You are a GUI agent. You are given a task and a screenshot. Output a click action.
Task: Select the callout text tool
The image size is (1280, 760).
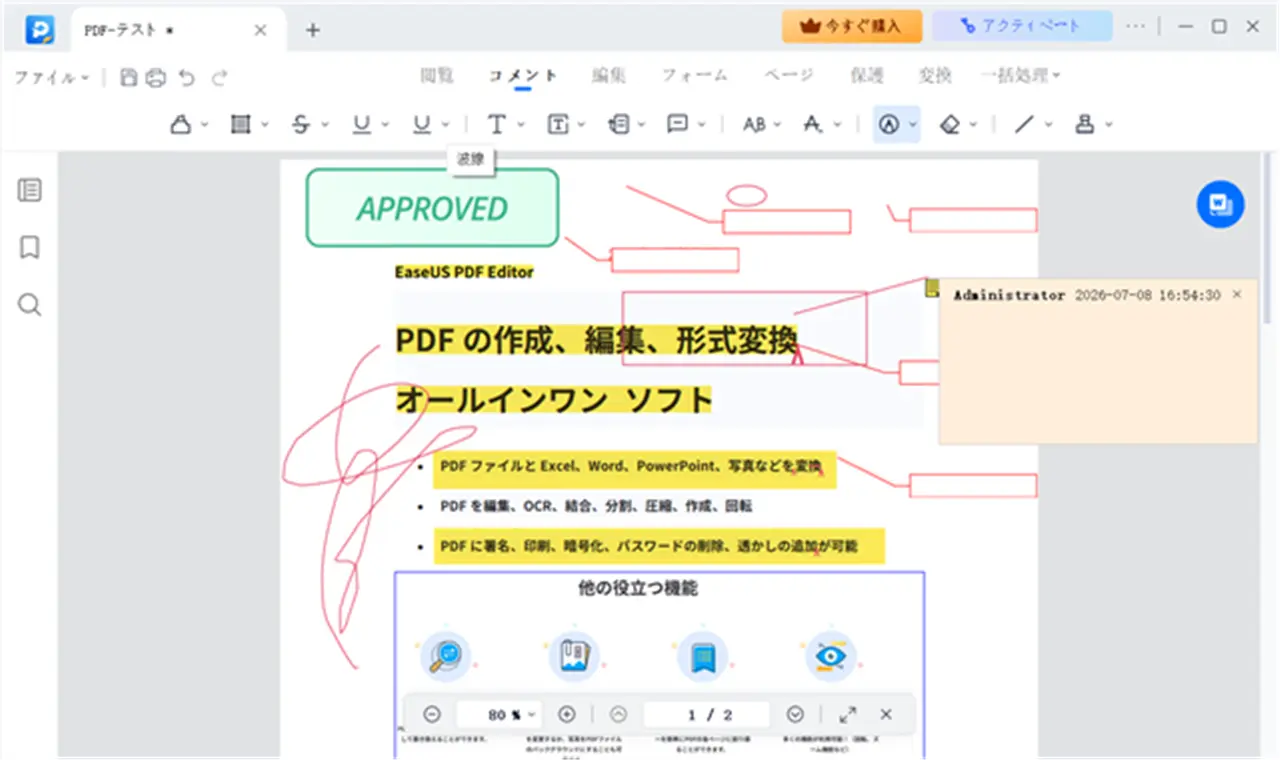click(x=618, y=124)
